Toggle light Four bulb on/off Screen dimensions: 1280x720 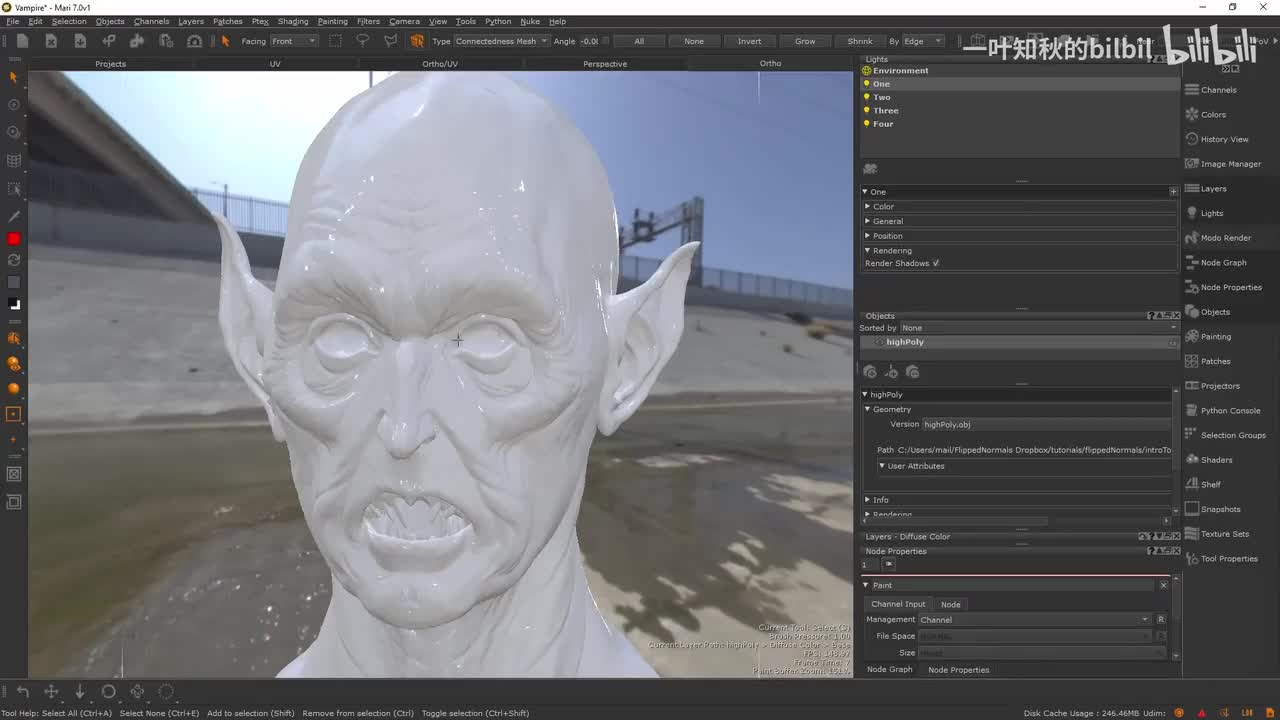[867, 123]
